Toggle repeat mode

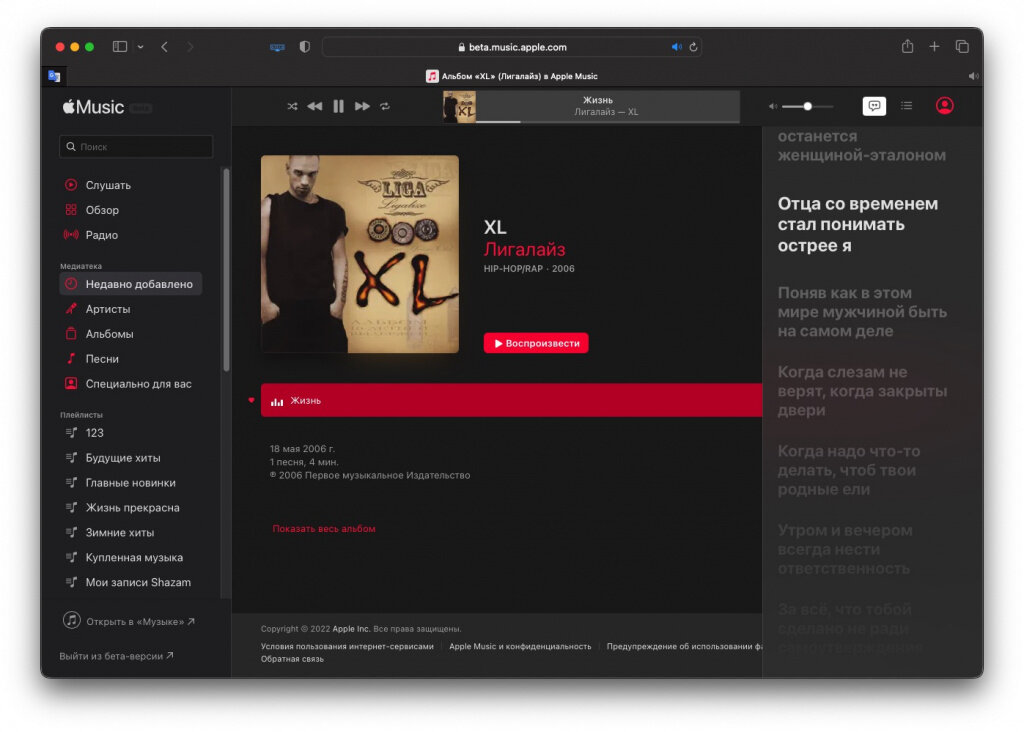(x=386, y=106)
